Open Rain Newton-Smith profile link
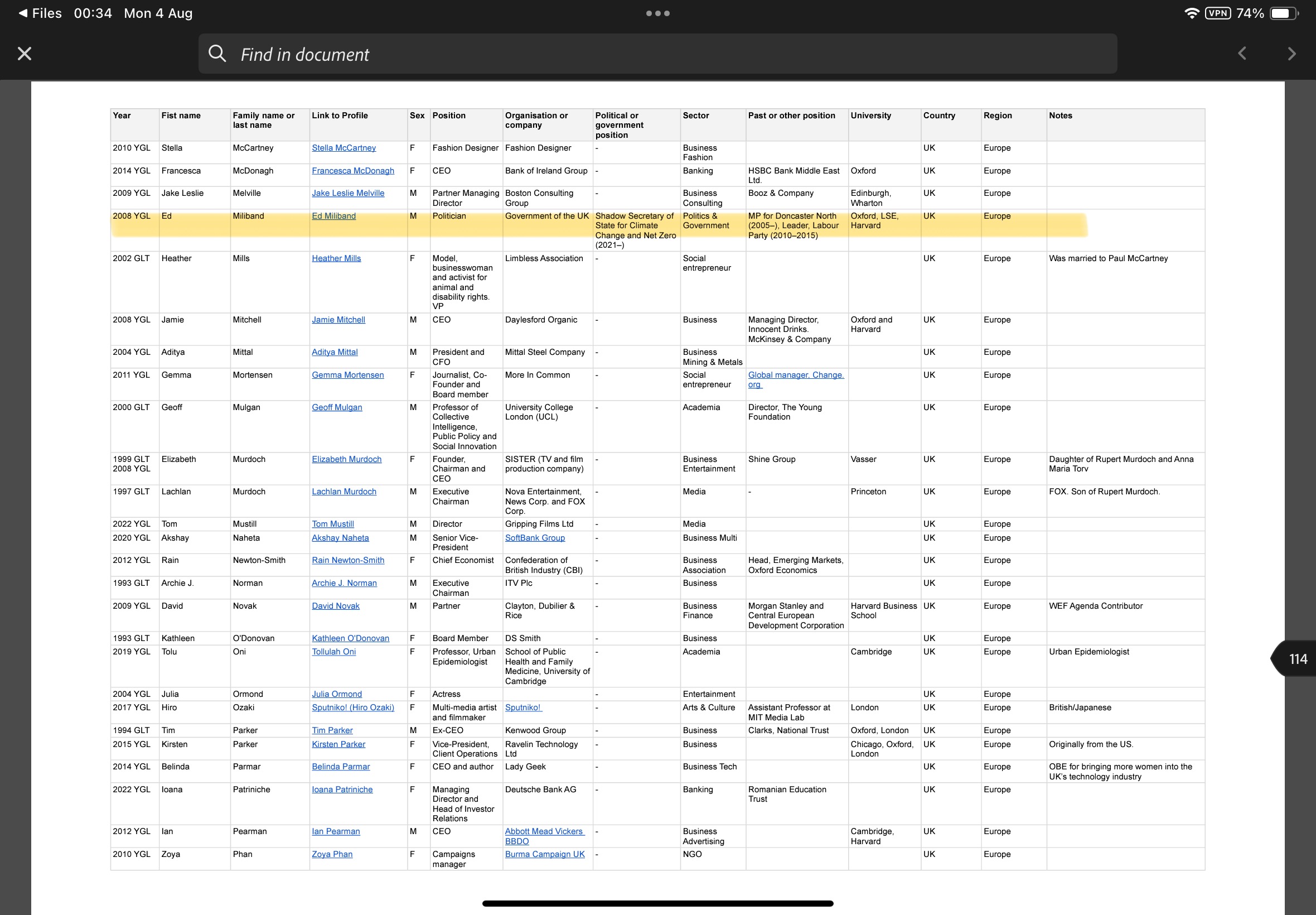This screenshot has height=915, width=1316. (x=348, y=560)
